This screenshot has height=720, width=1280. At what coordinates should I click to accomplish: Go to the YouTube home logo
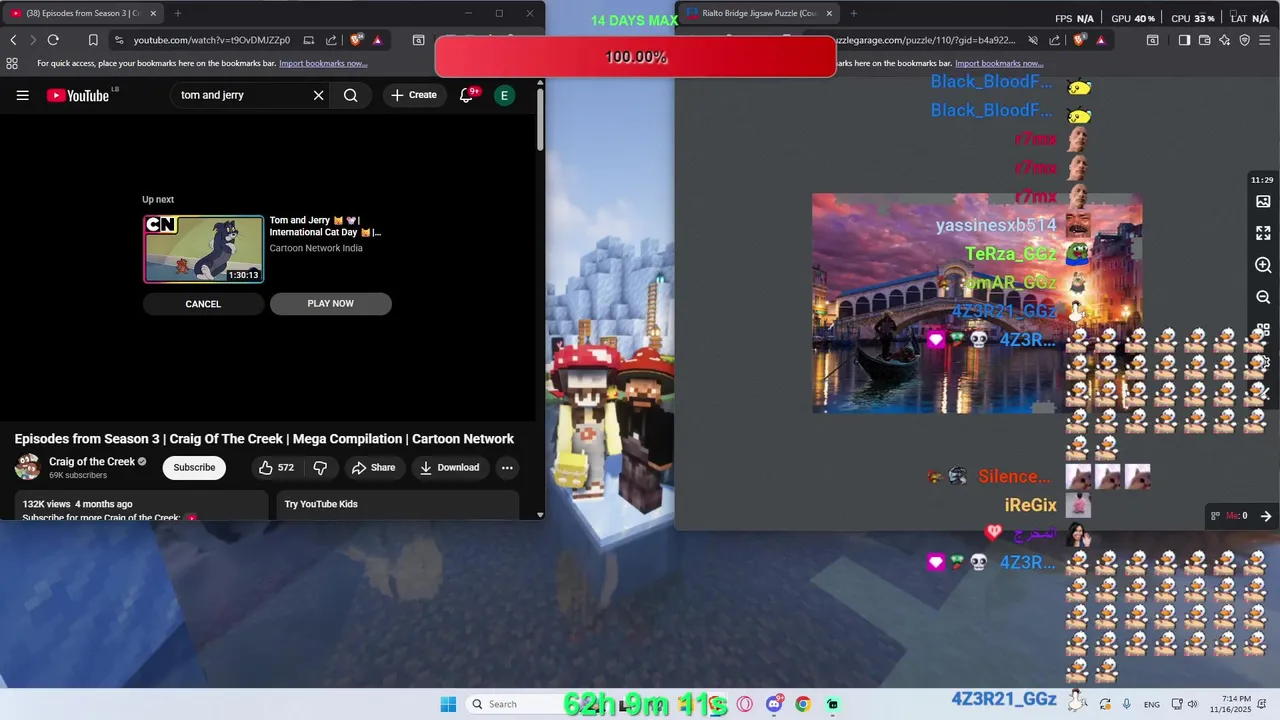(x=78, y=95)
